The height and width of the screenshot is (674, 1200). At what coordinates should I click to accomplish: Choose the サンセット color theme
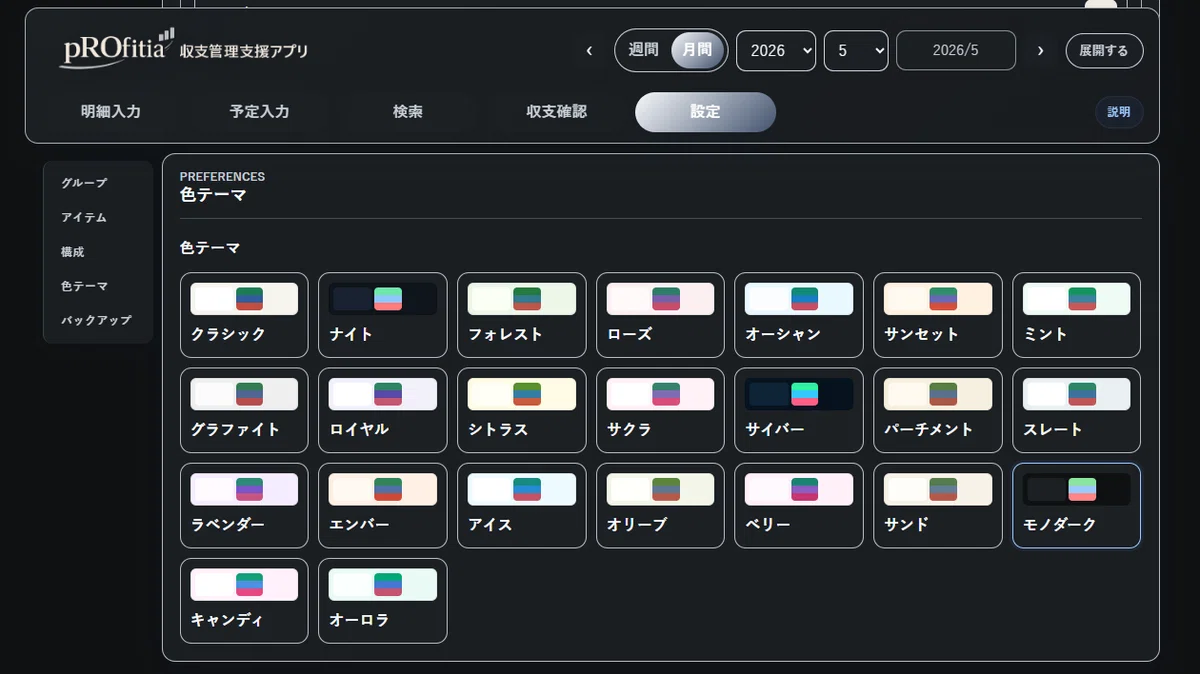[938, 315]
